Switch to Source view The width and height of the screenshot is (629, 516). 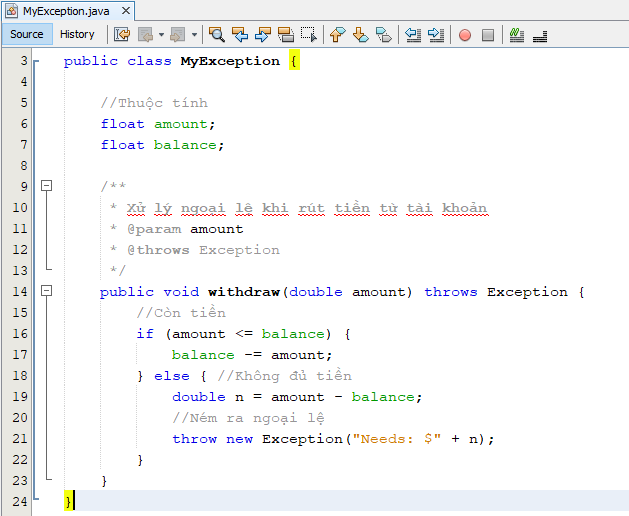click(26, 34)
